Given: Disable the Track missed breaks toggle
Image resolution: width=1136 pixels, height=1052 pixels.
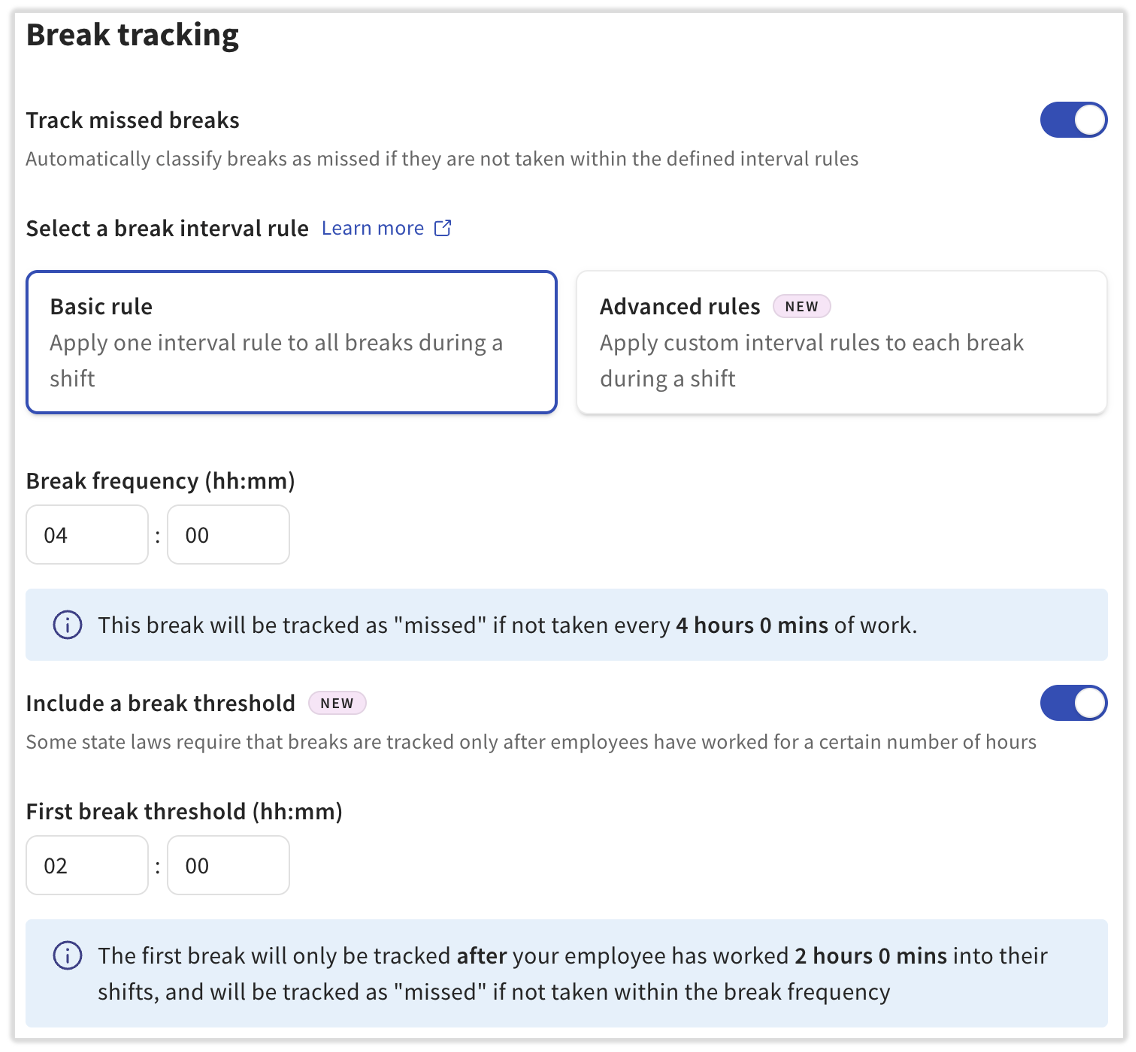Looking at the screenshot, I should pyautogui.click(x=1073, y=120).
